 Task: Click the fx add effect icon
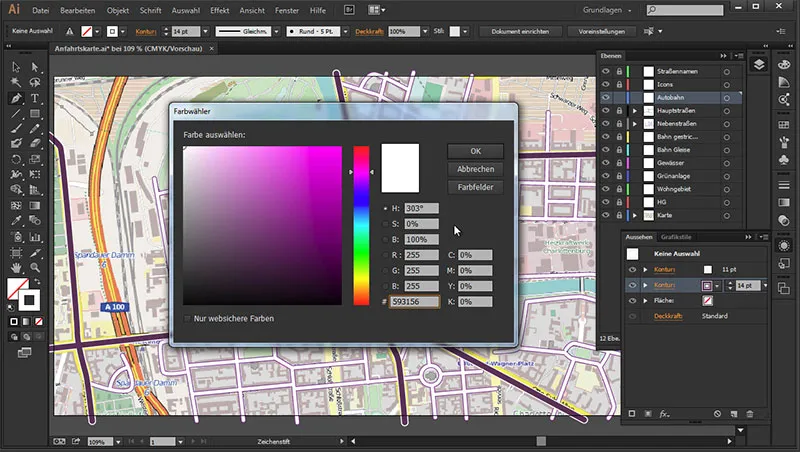(x=664, y=414)
